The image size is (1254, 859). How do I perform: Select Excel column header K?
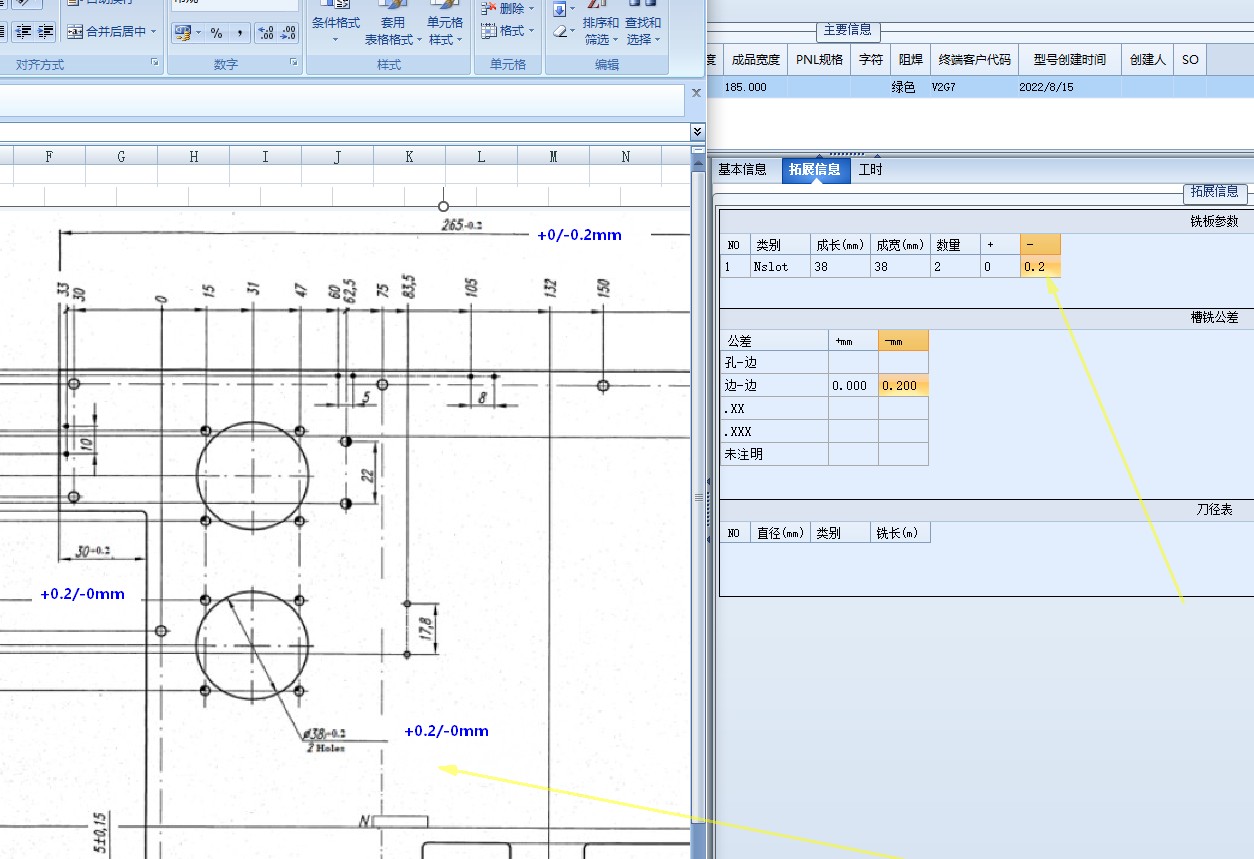pyautogui.click(x=409, y=156)
